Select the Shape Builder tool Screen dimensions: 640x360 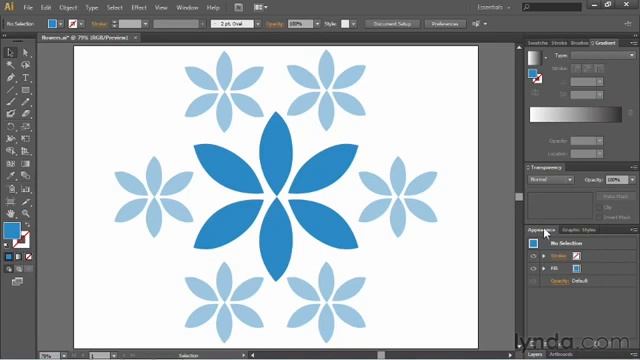tap(11, 151)
